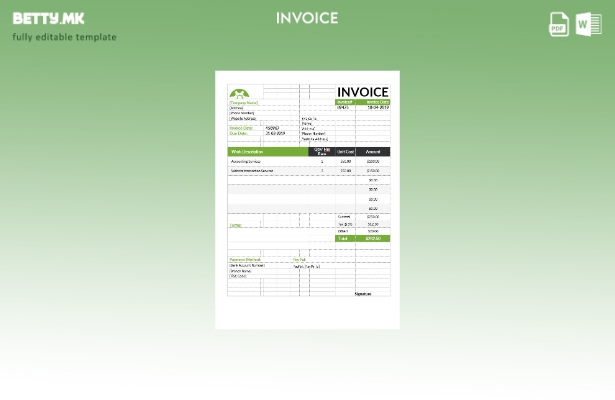Viewport: 615px width, 400px height.
Task: Click the Signature line at bottom
Action: (x=362, y=294)
